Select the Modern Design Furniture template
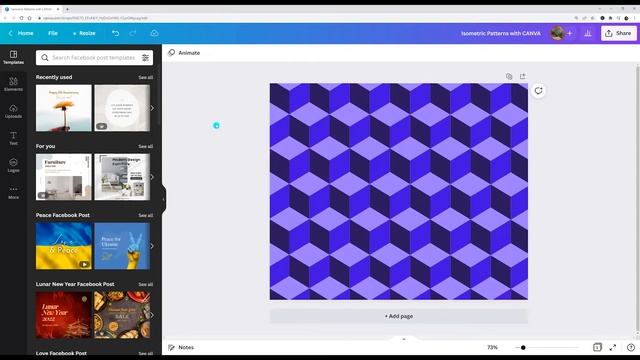 122,177
